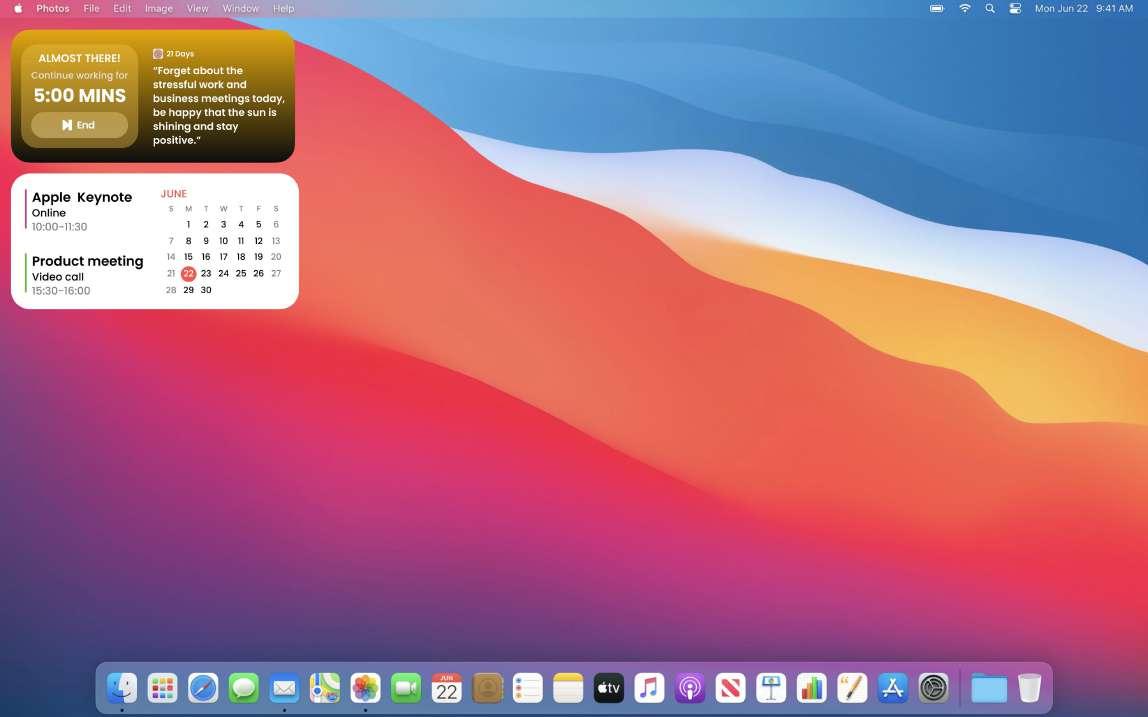This screenshot has width=1148, height=717.
Task: Click the motivational quote in the widget
Action: point(218,105)
